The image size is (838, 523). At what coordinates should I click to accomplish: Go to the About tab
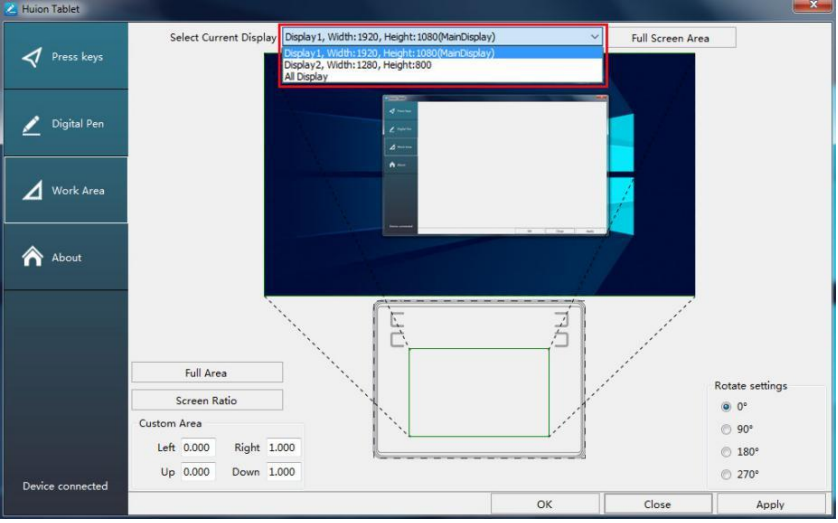[x=66, y=257]
